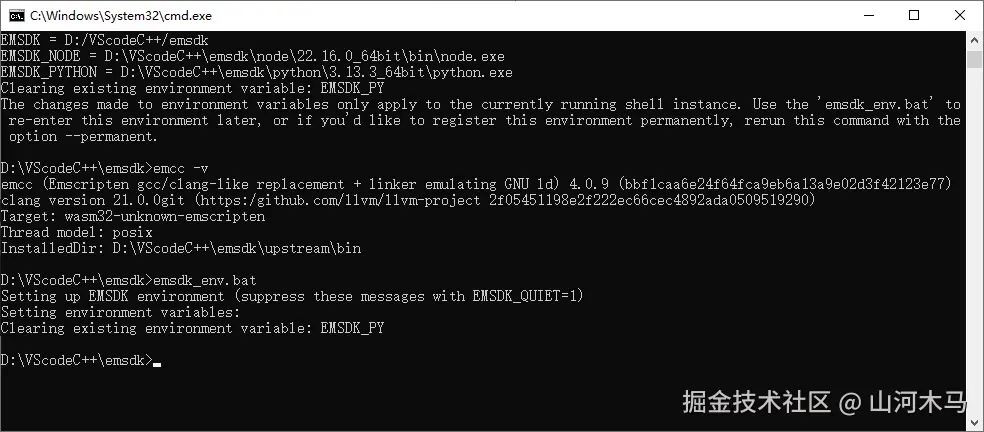Click the C:\Windows\System32\cmd.exe title text
Screen dimensions: 984x432
[x=121, y=15]
